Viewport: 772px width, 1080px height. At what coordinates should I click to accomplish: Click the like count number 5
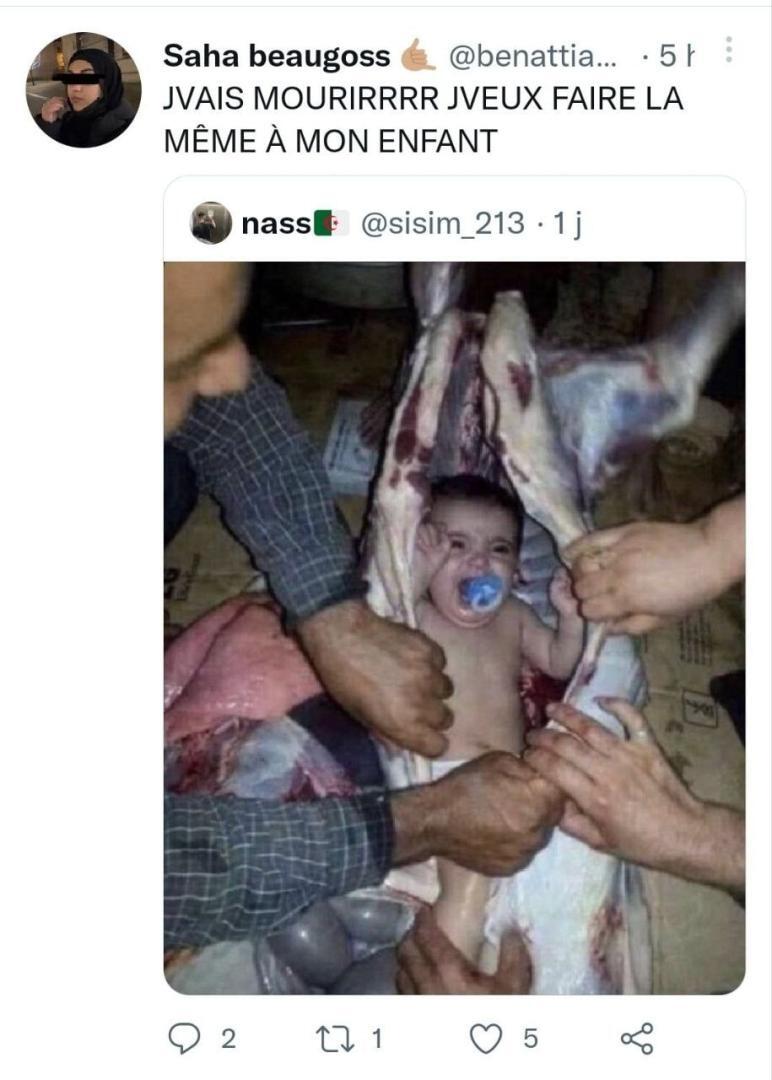coord(530,1039)
